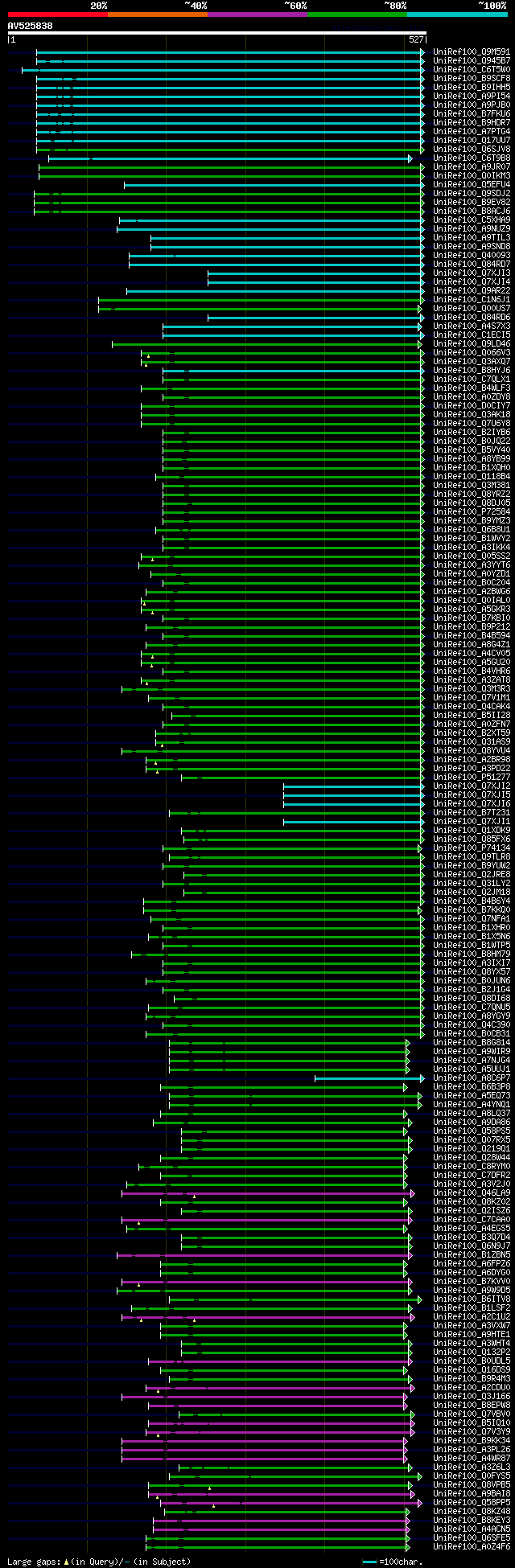This screenshot has width=515, height=1568.
Task: Click the green ~80% identity legend segment
Action: pyautogui.click(x=356, y=14)
